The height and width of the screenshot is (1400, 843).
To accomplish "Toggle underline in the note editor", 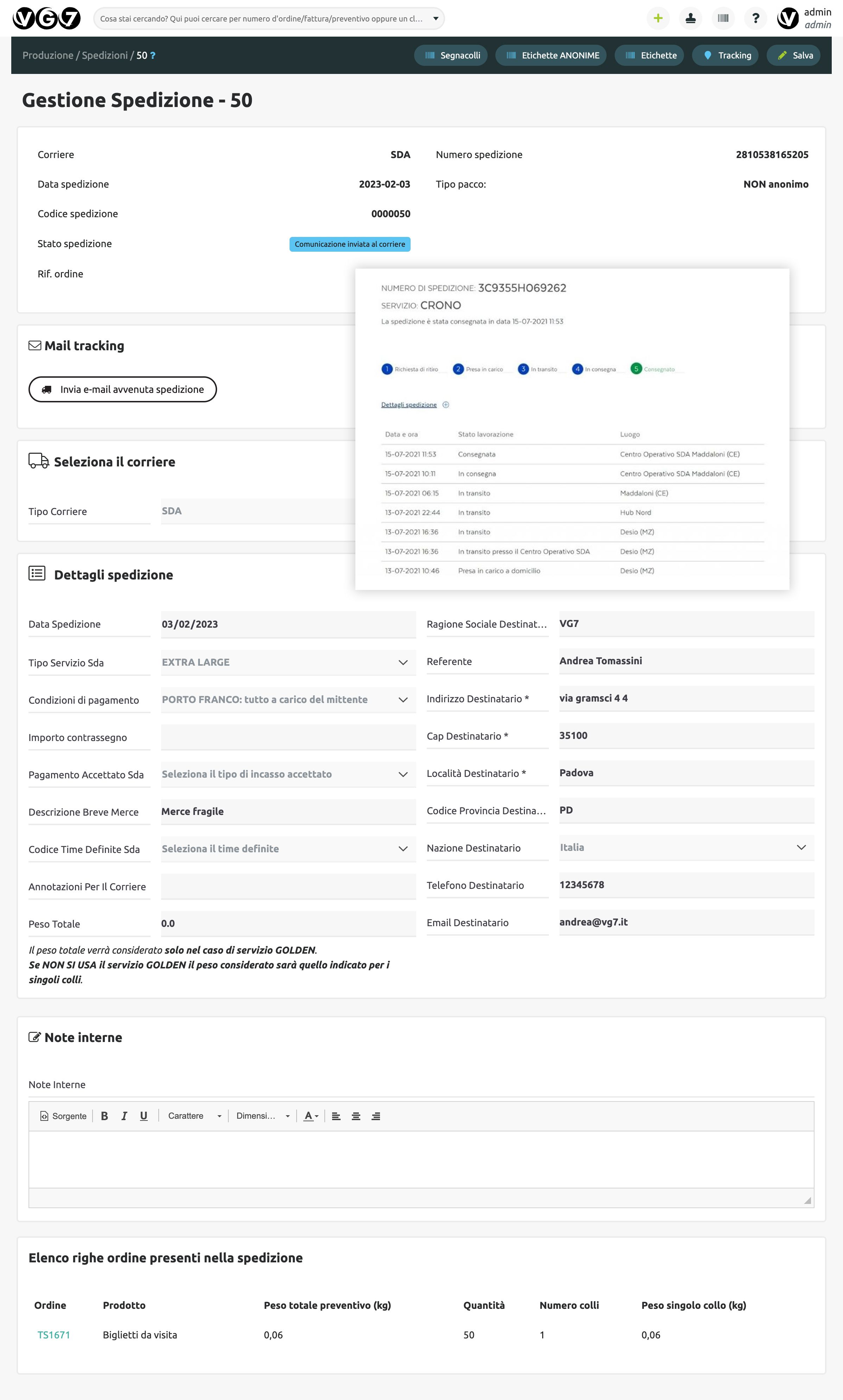I will [x=144, y=1116].
